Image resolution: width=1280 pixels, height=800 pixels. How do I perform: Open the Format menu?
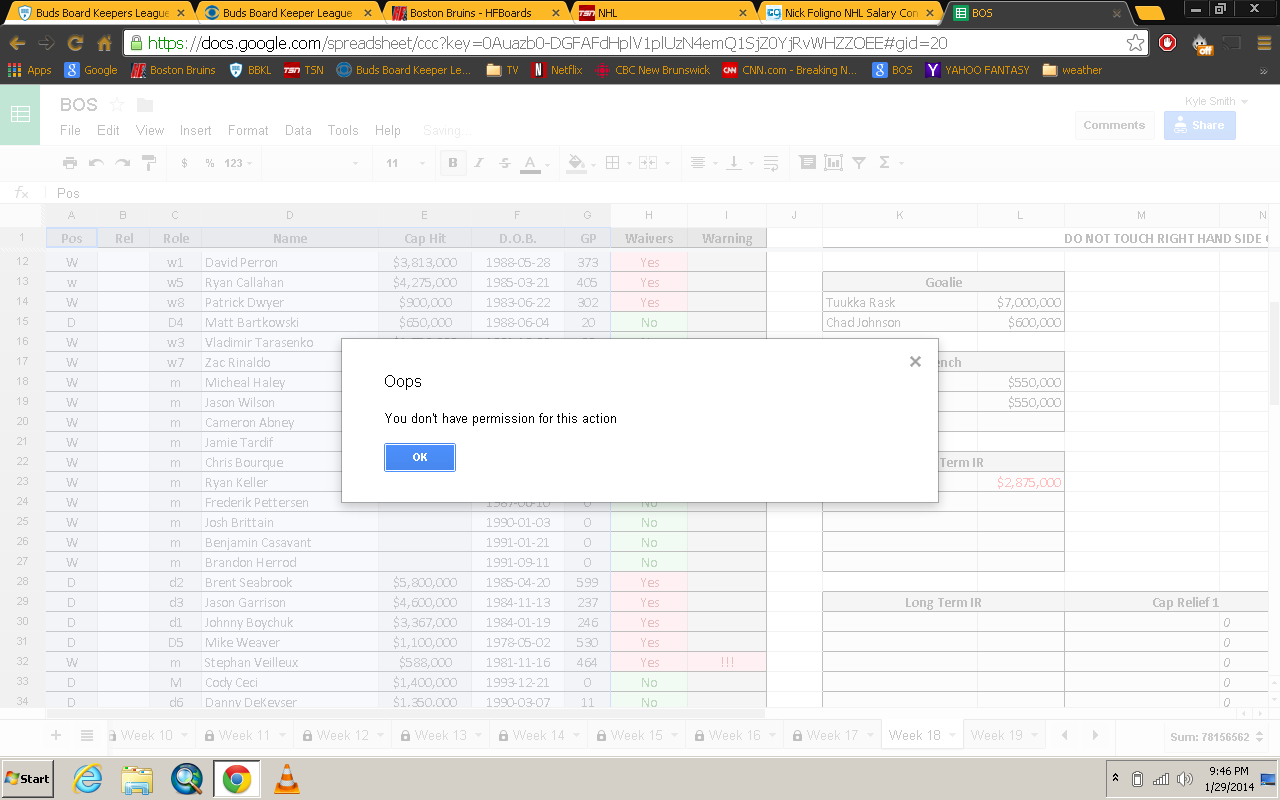[248, 130]
